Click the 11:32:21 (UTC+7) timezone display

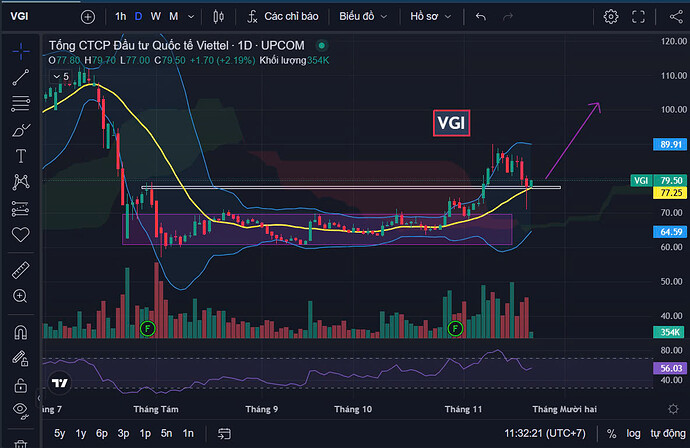[545, 433]
